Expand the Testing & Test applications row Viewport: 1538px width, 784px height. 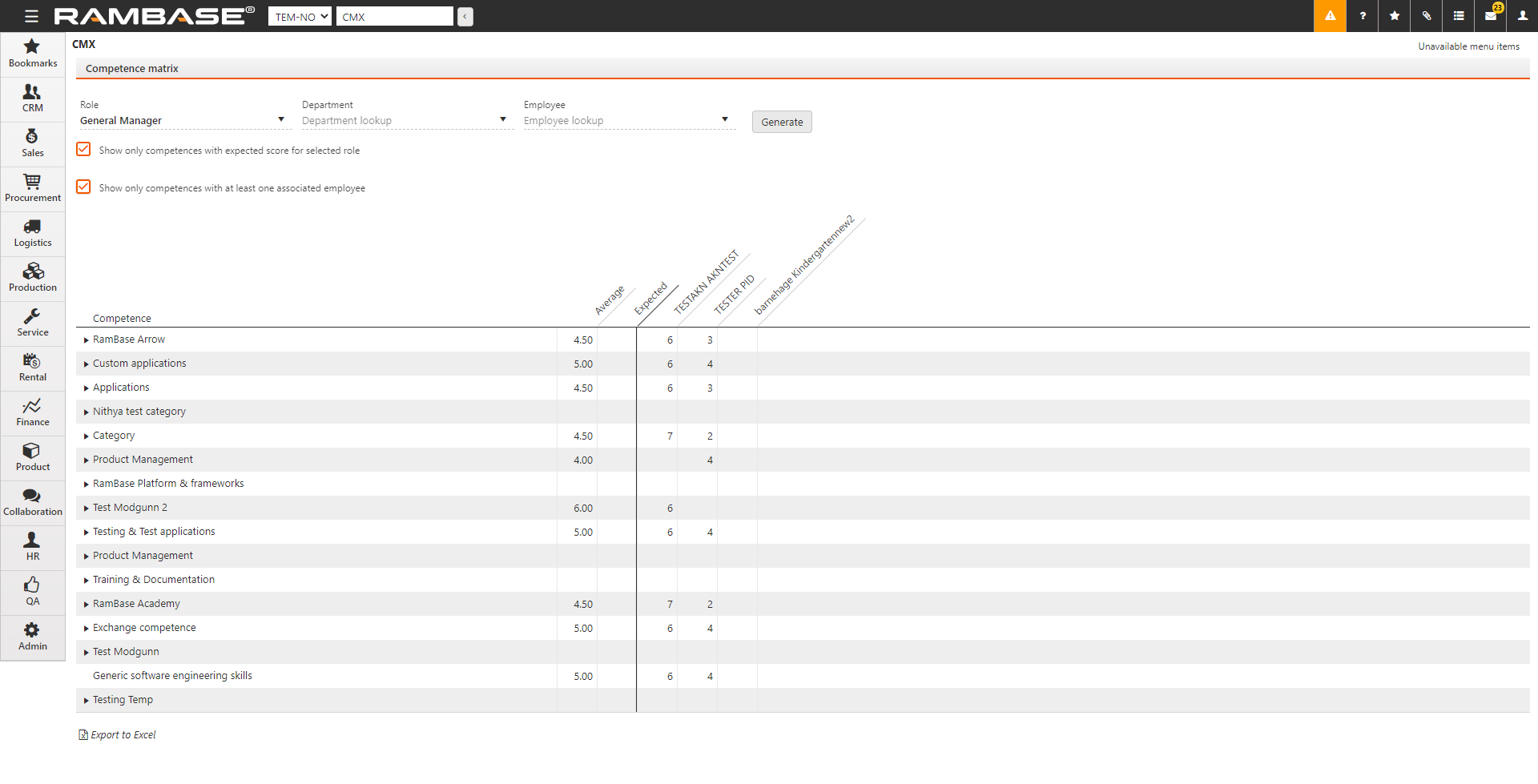click(87, 533)
